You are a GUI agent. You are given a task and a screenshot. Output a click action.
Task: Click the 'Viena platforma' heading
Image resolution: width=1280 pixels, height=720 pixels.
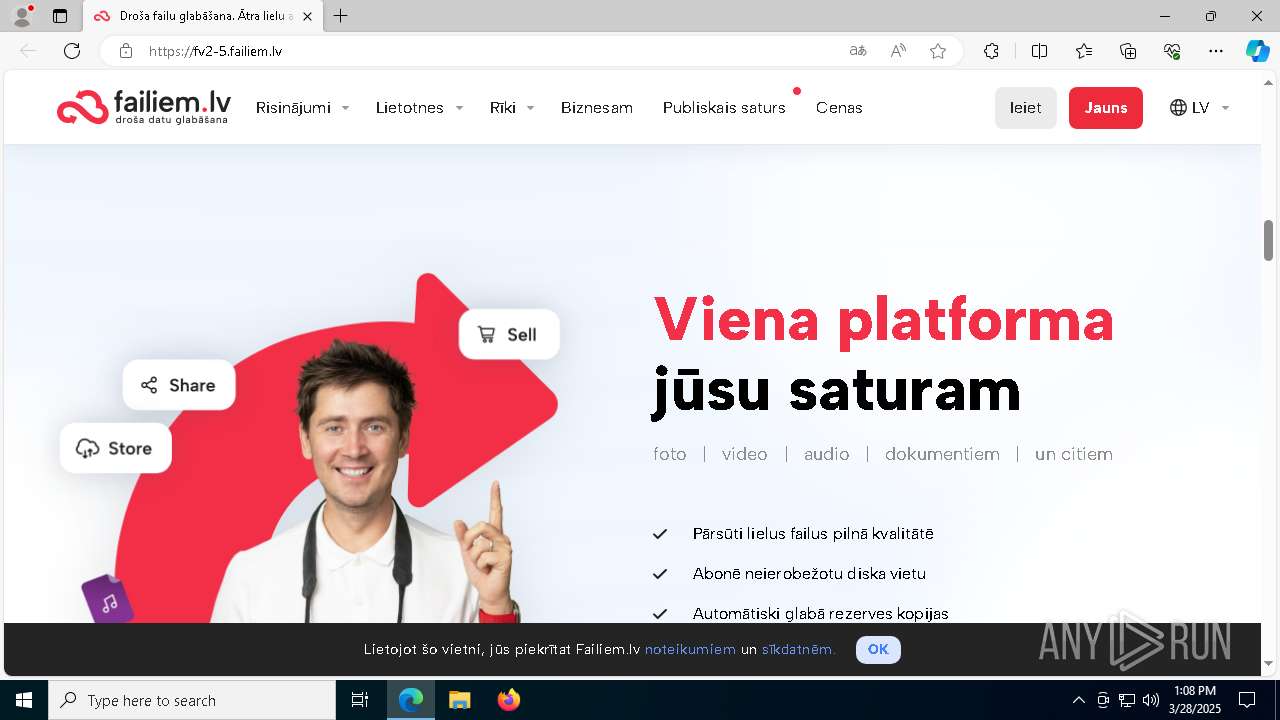[884, 319]
